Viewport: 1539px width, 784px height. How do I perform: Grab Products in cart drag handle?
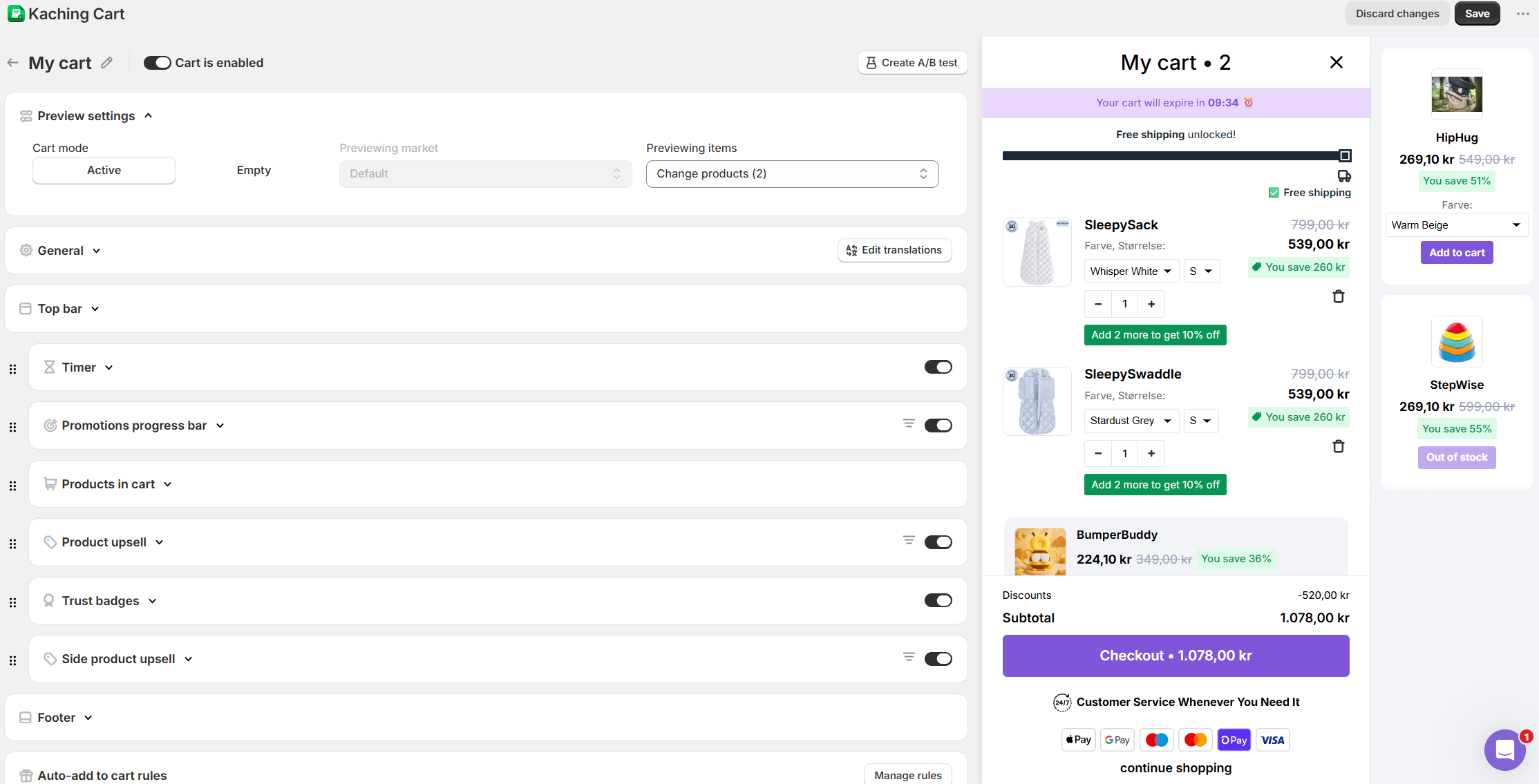point(12,486)
